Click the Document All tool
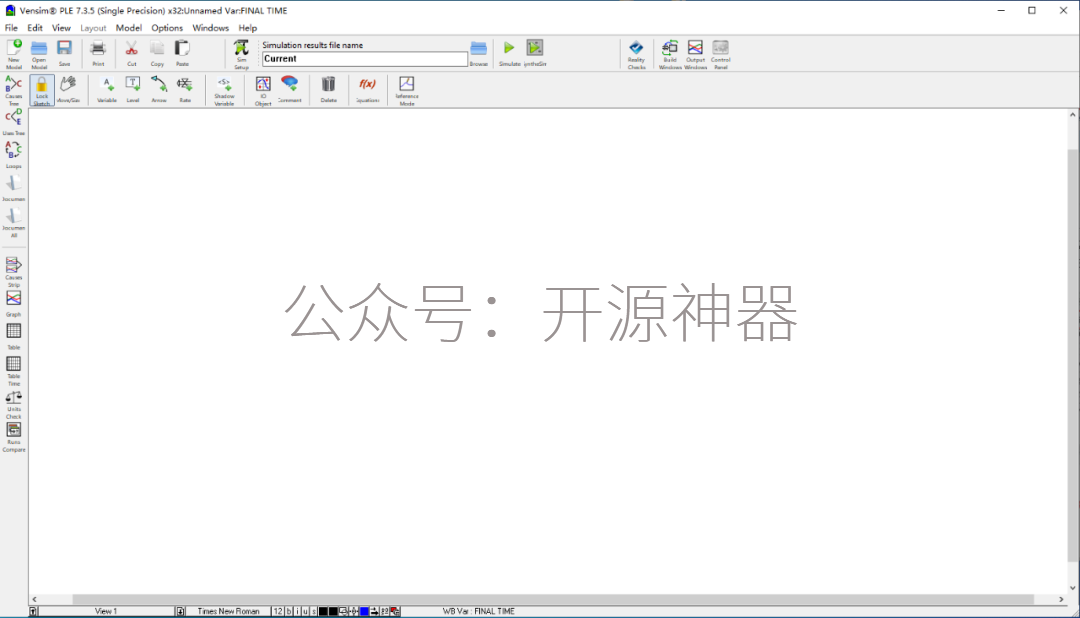 point(14,223)
